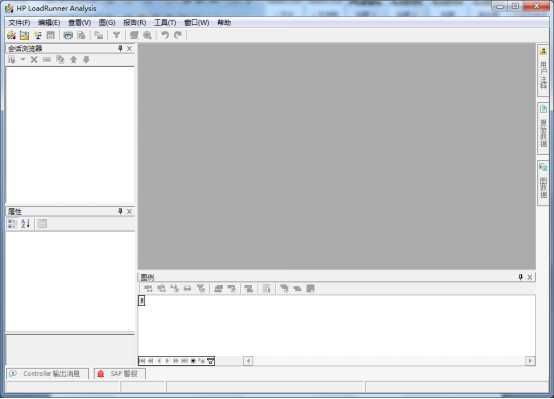
Task: Click the Redo arrow icon
Action: 178,35
